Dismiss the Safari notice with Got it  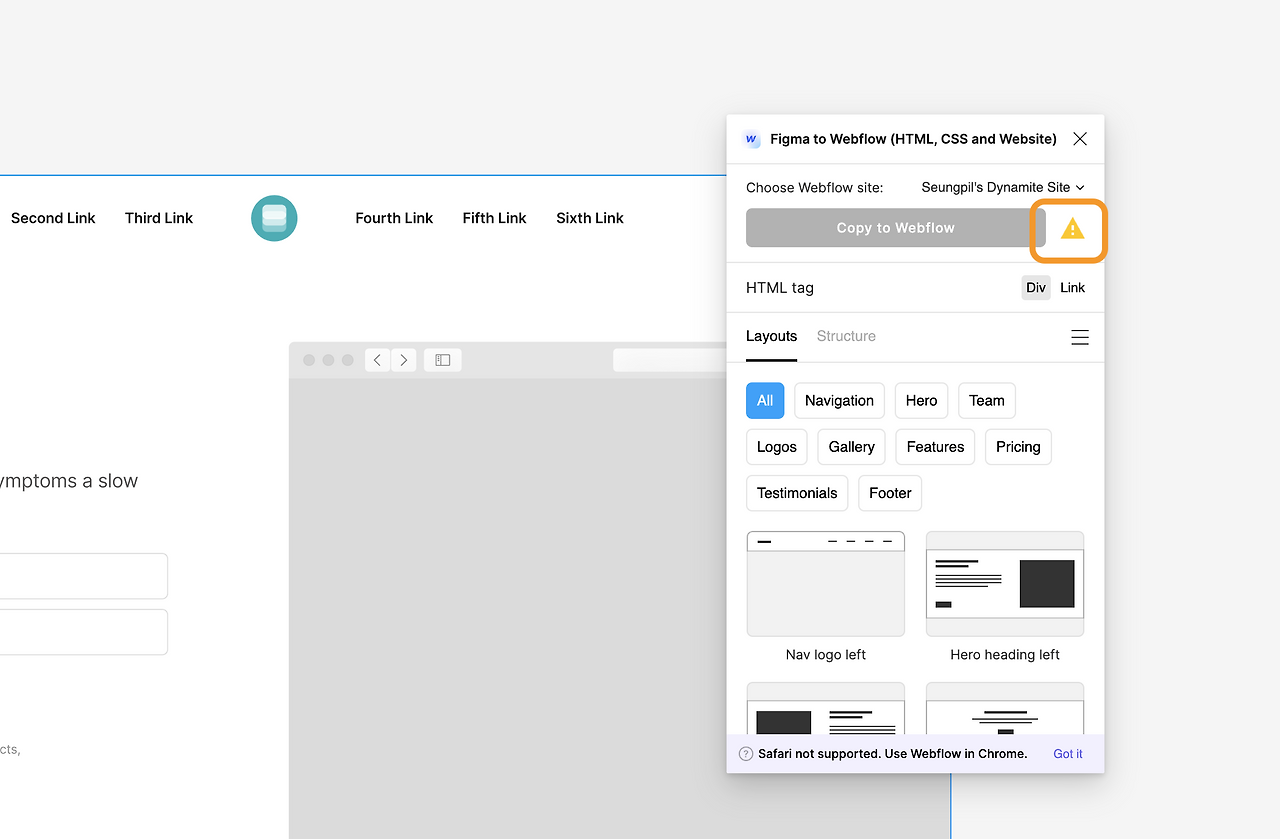[1067, 753]
